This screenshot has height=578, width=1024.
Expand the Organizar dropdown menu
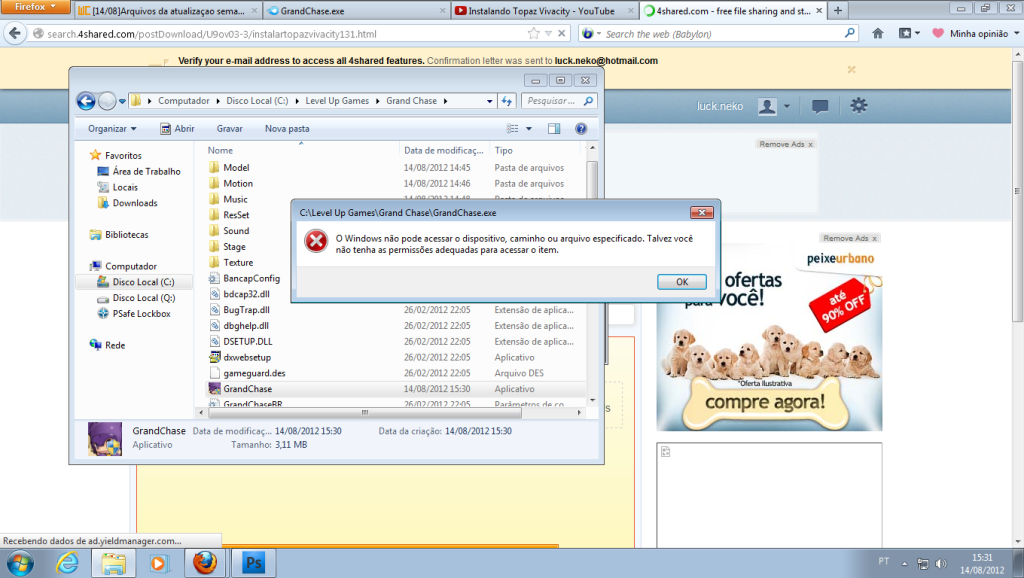click(112, 129)
